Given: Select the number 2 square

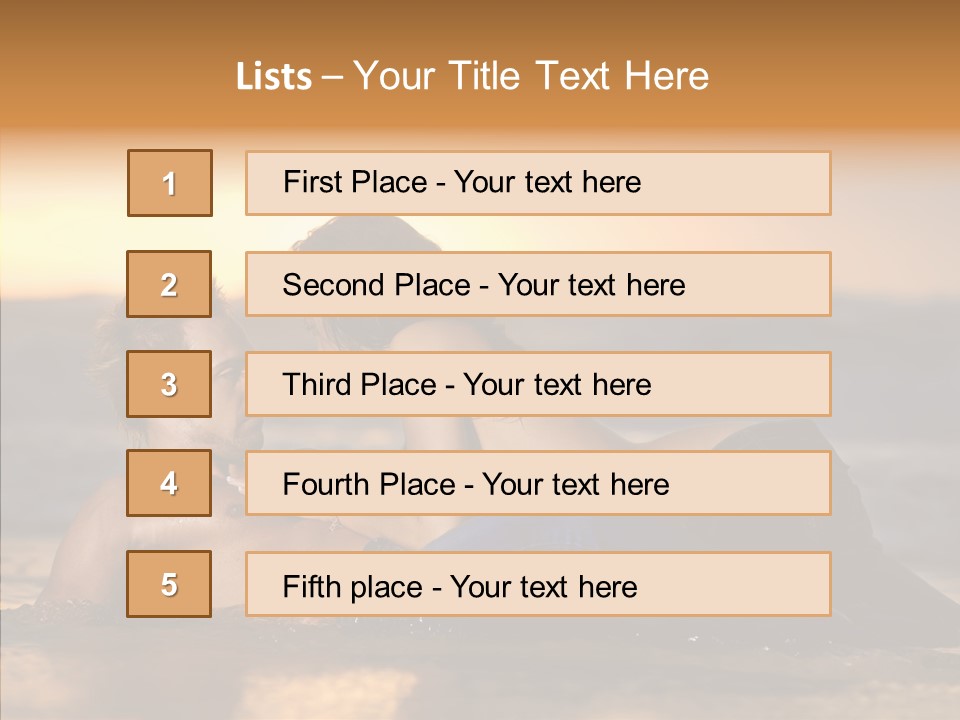Looking at the screenshot, I should [x=169, y=284].
